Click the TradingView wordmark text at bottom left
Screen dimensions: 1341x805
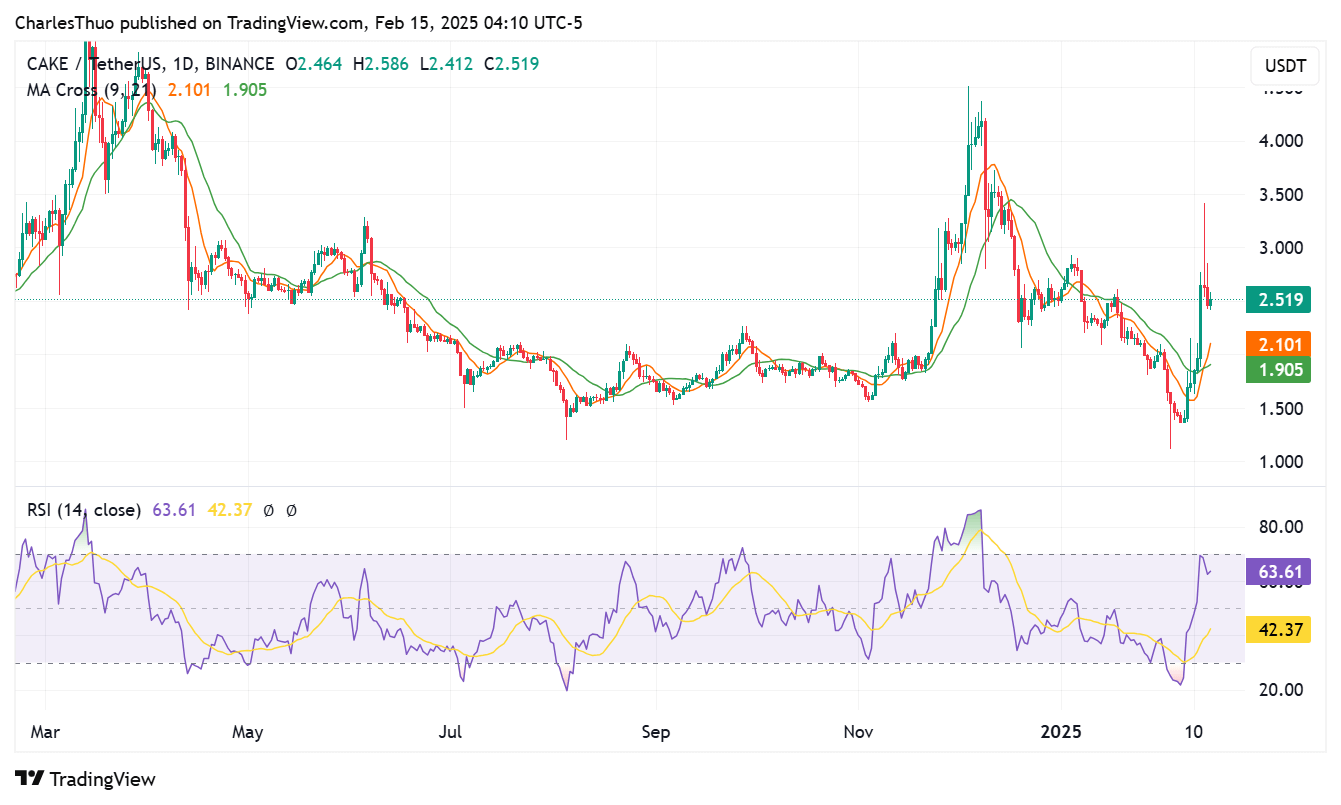point(102,780)
